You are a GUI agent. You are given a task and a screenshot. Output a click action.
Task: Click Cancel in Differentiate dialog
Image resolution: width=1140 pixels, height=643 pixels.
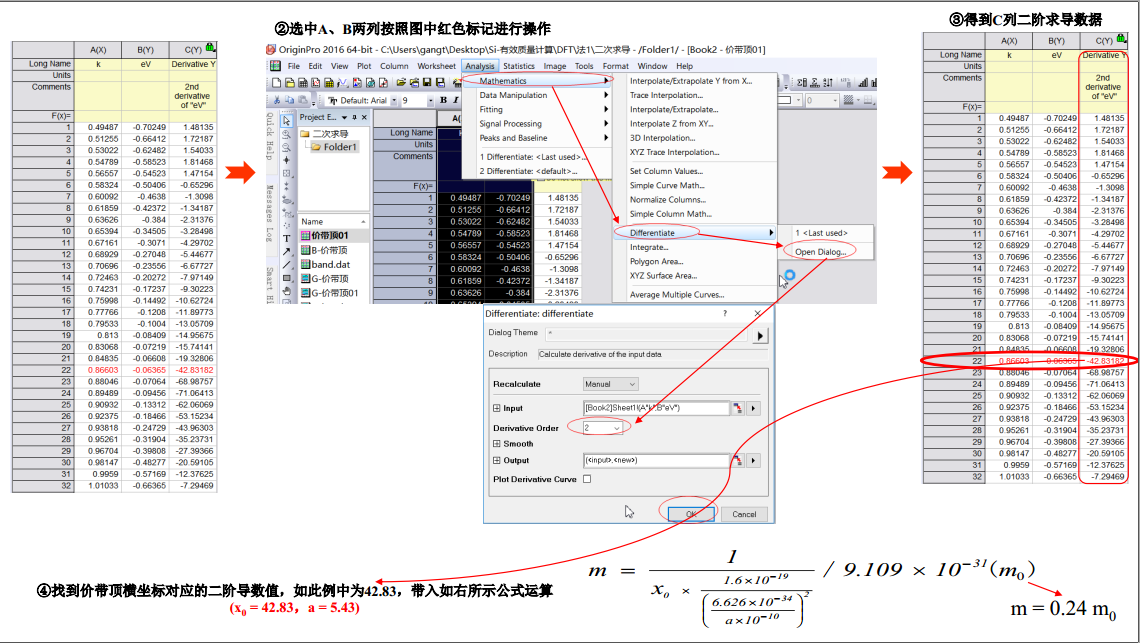(x=744, y=514)
